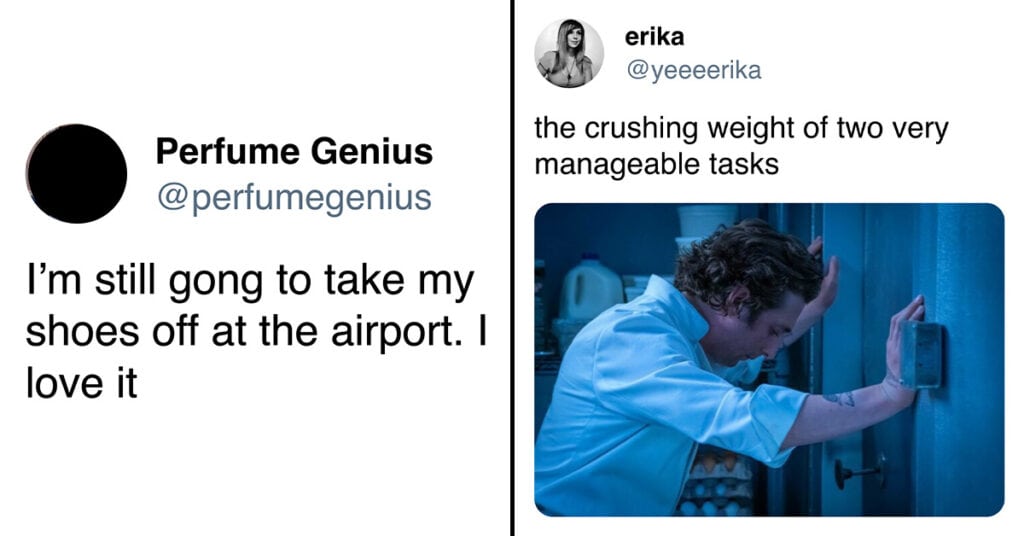Click the Perfume Genius display name

(x=294, y=151)
